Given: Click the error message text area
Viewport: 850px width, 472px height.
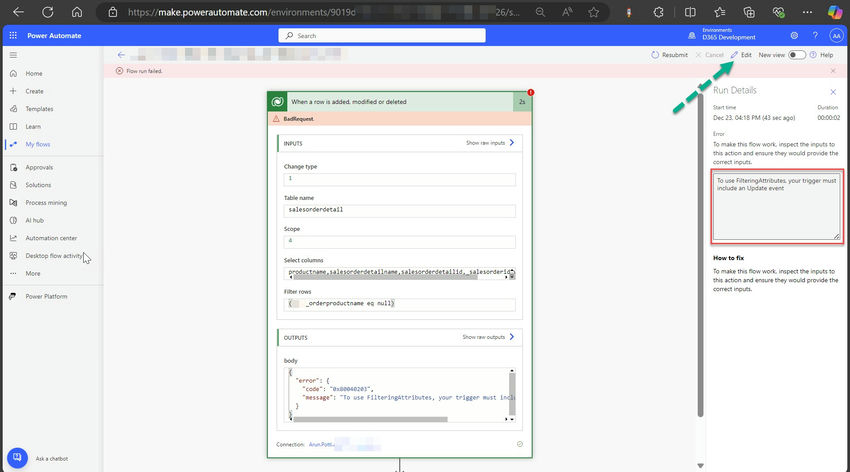Looking at the screenshot, I should [x=776, y=206].
